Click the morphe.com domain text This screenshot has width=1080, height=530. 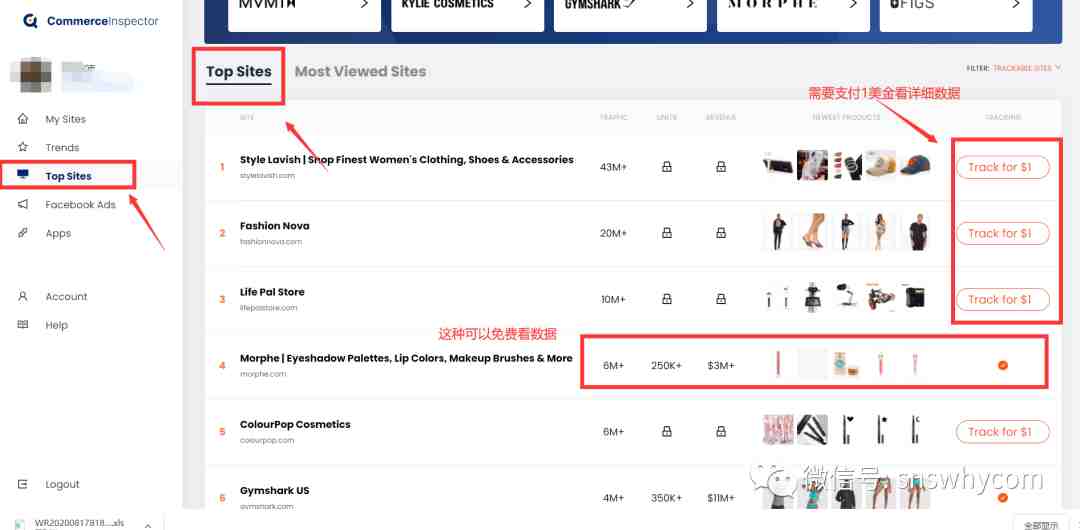262,374
